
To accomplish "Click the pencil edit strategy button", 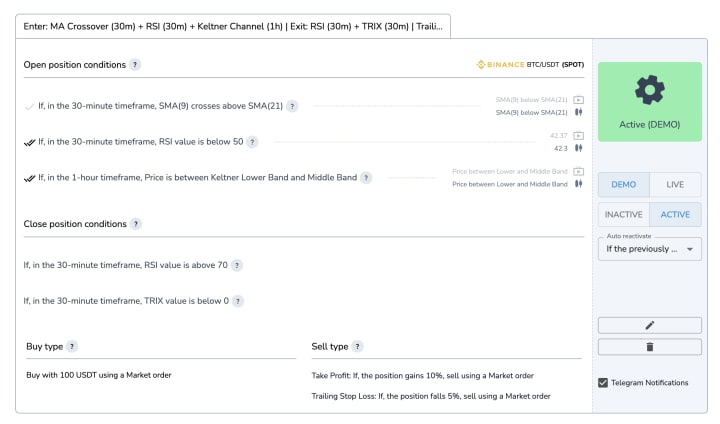I will coord(649,325).
